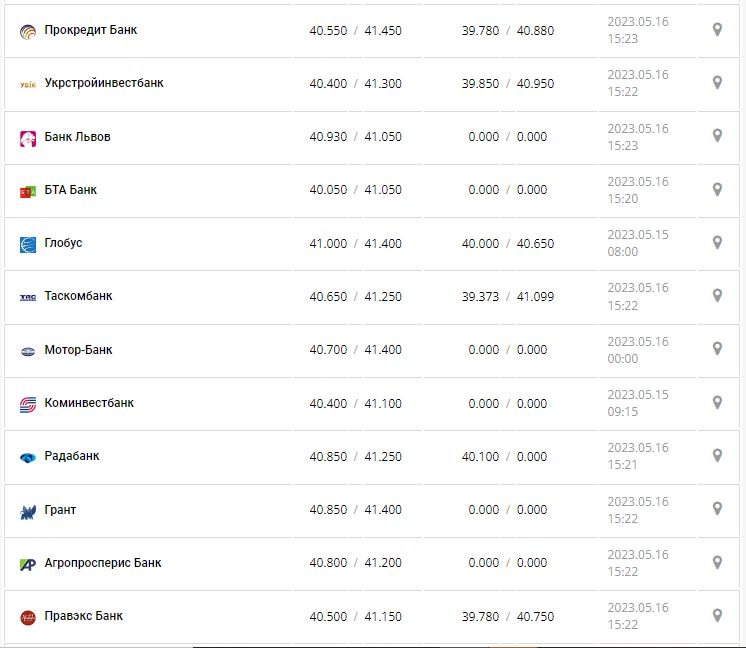
Task: Click the Радабанк bank name
Action: point(72,456)
